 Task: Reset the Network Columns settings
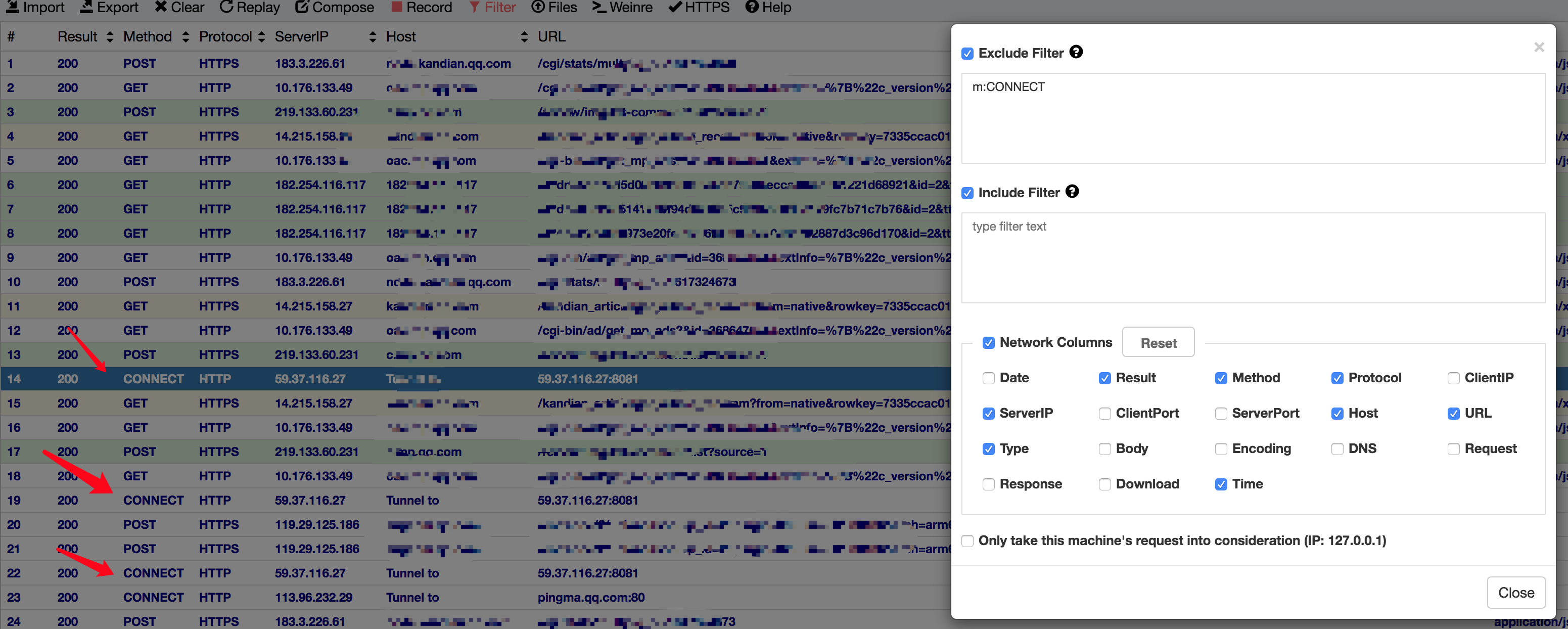[x=1158, y=342]
